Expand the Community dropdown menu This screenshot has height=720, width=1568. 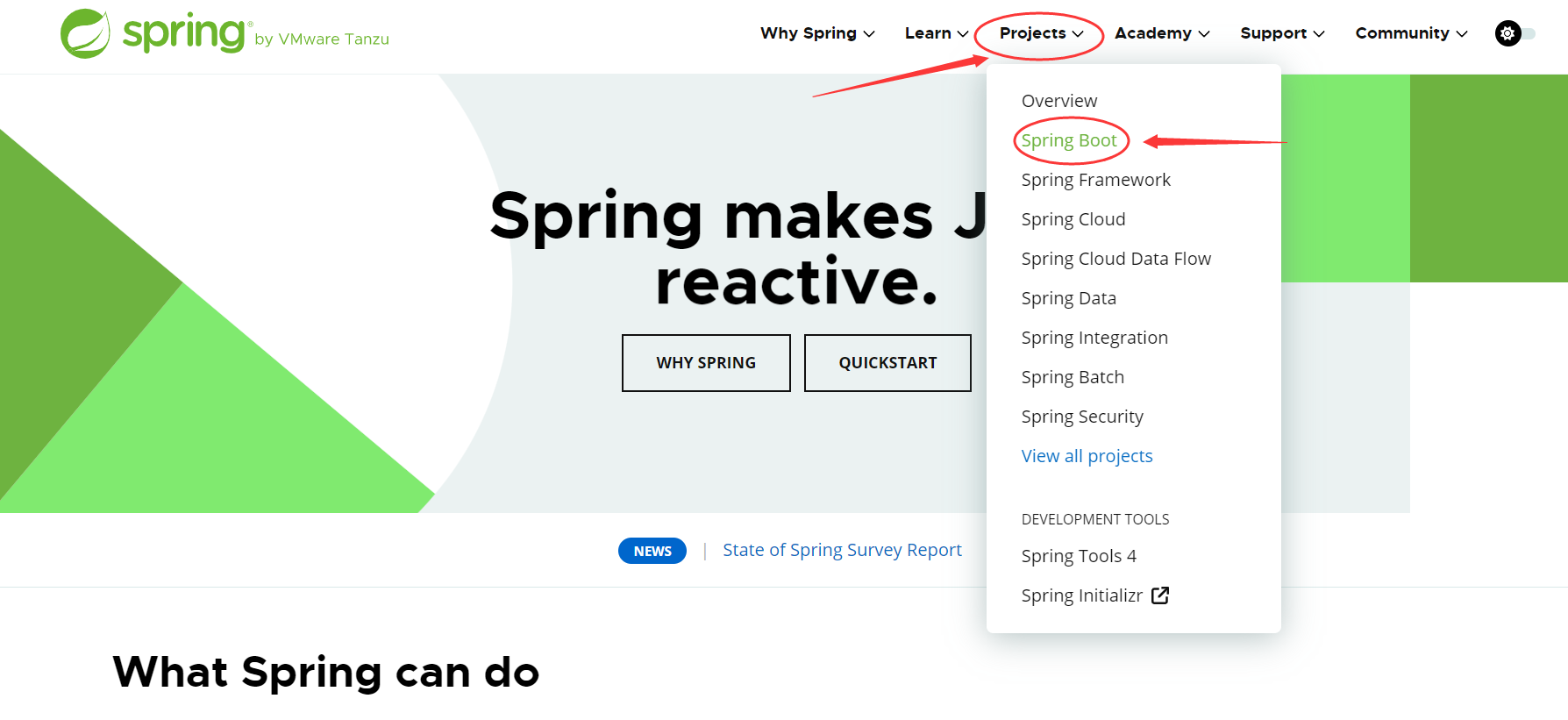(x=1411, y=33)
